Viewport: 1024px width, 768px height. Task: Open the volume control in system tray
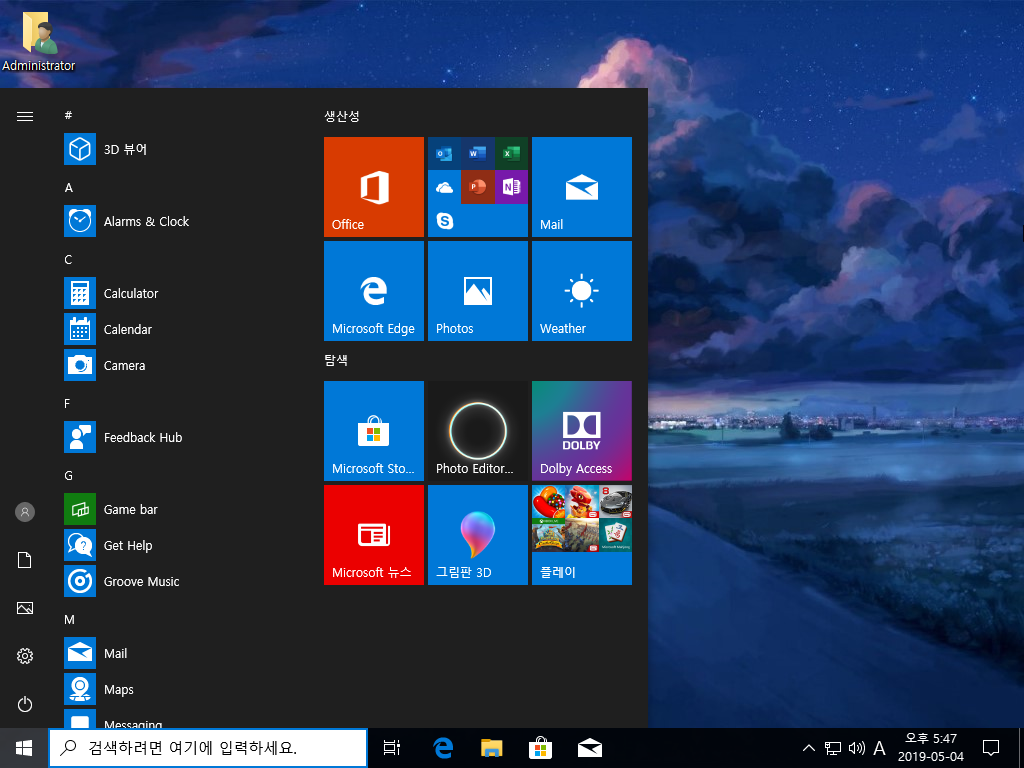click(856, 748)
